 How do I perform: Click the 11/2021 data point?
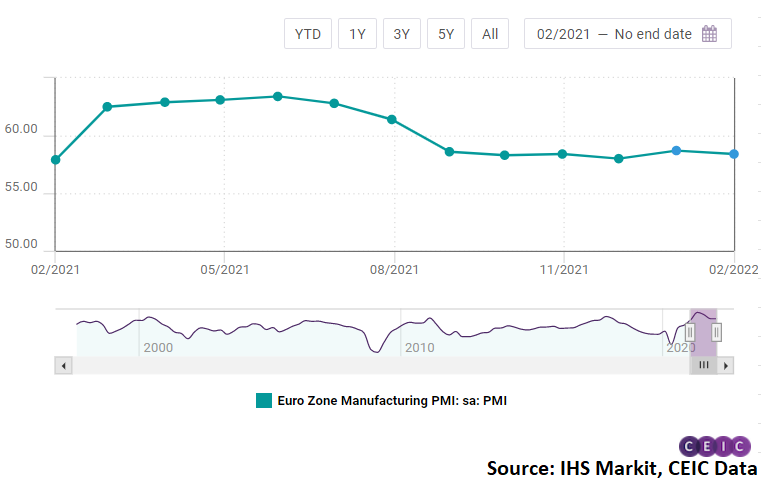coord(562,154)
